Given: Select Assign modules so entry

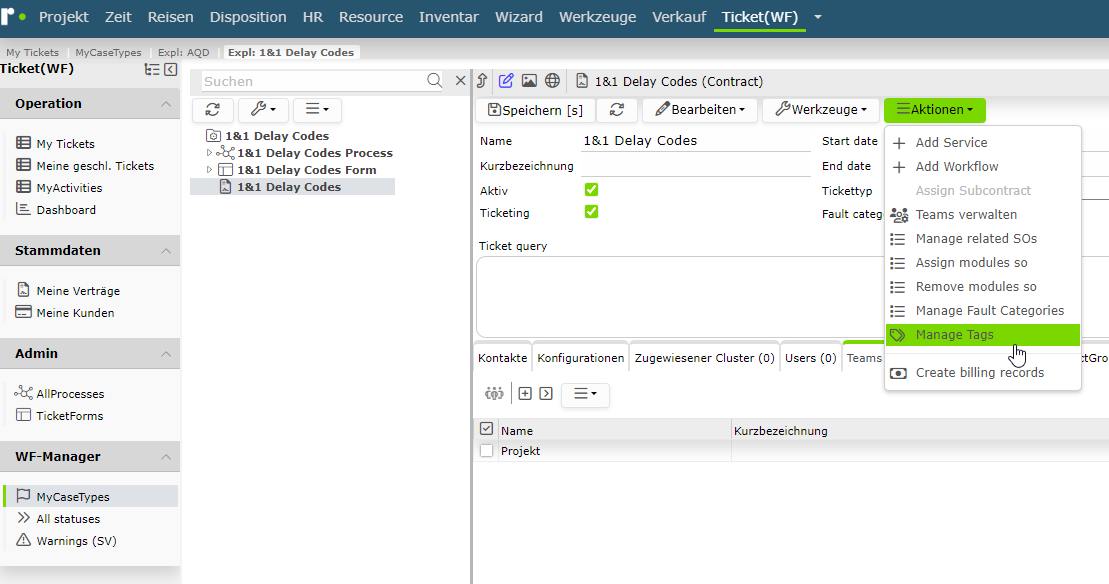Looking at the screenshot, I should coord(983,263).
